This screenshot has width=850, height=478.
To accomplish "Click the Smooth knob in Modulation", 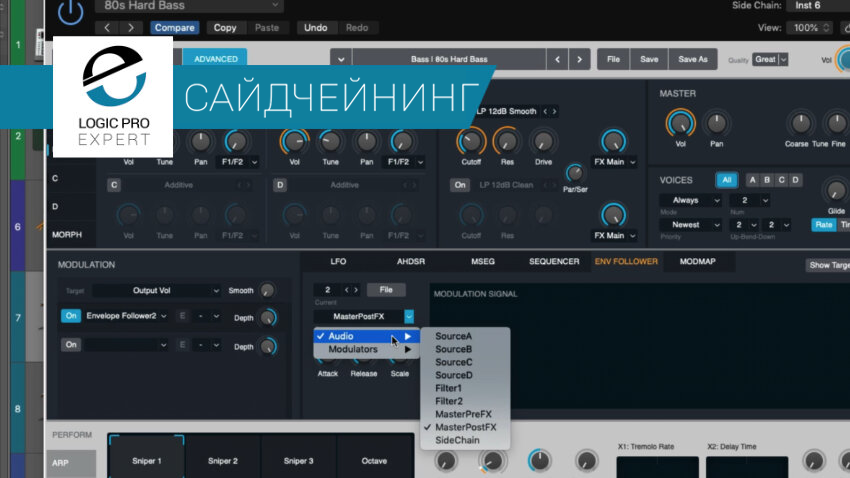I will [267, 290].
